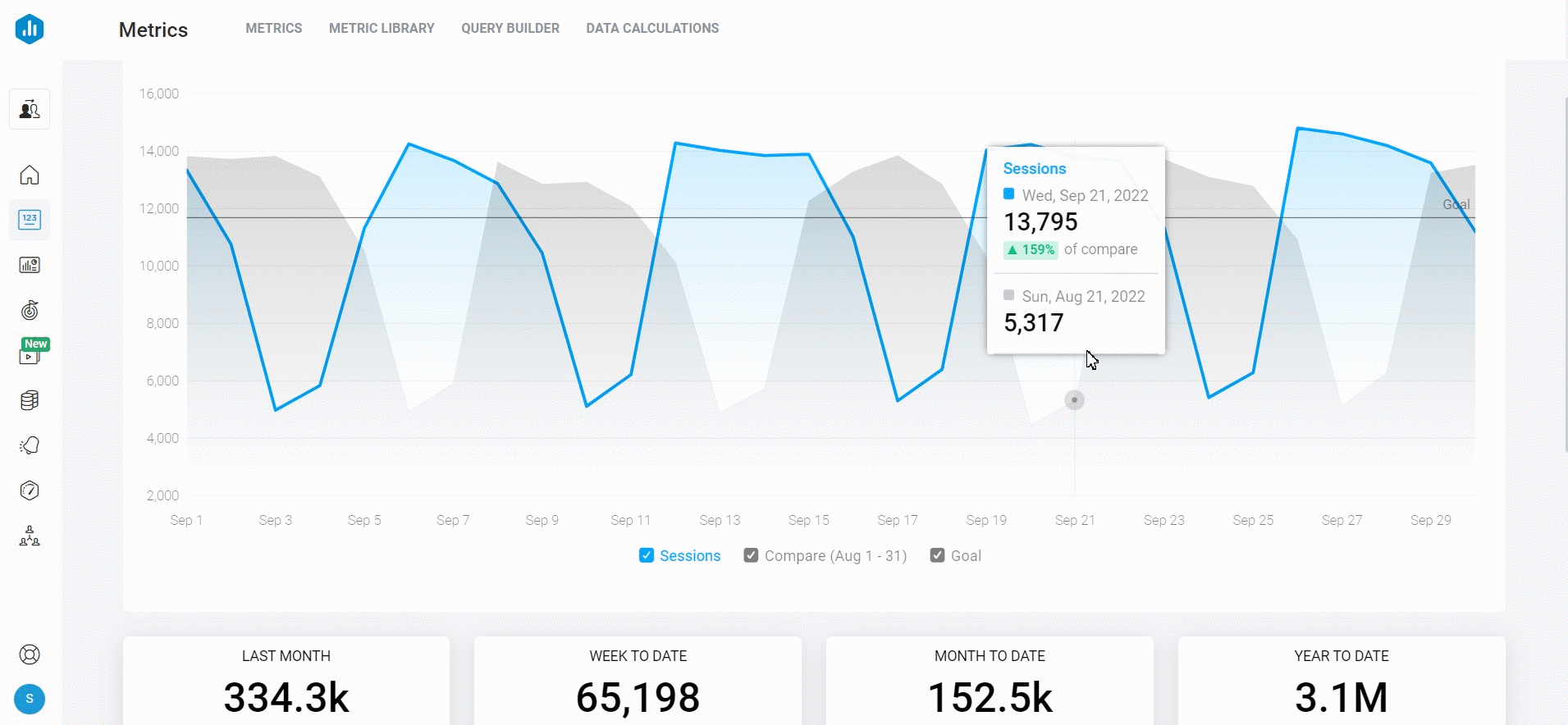Open the organization hierarchy icon in sidebar
Image resolution: width=1568 pixels, height=725 pixels.
tap(30, 536)
